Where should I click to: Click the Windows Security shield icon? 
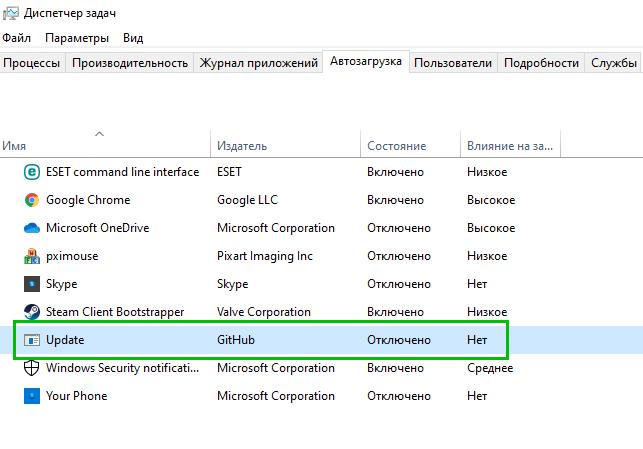click(x=32, y=368)
